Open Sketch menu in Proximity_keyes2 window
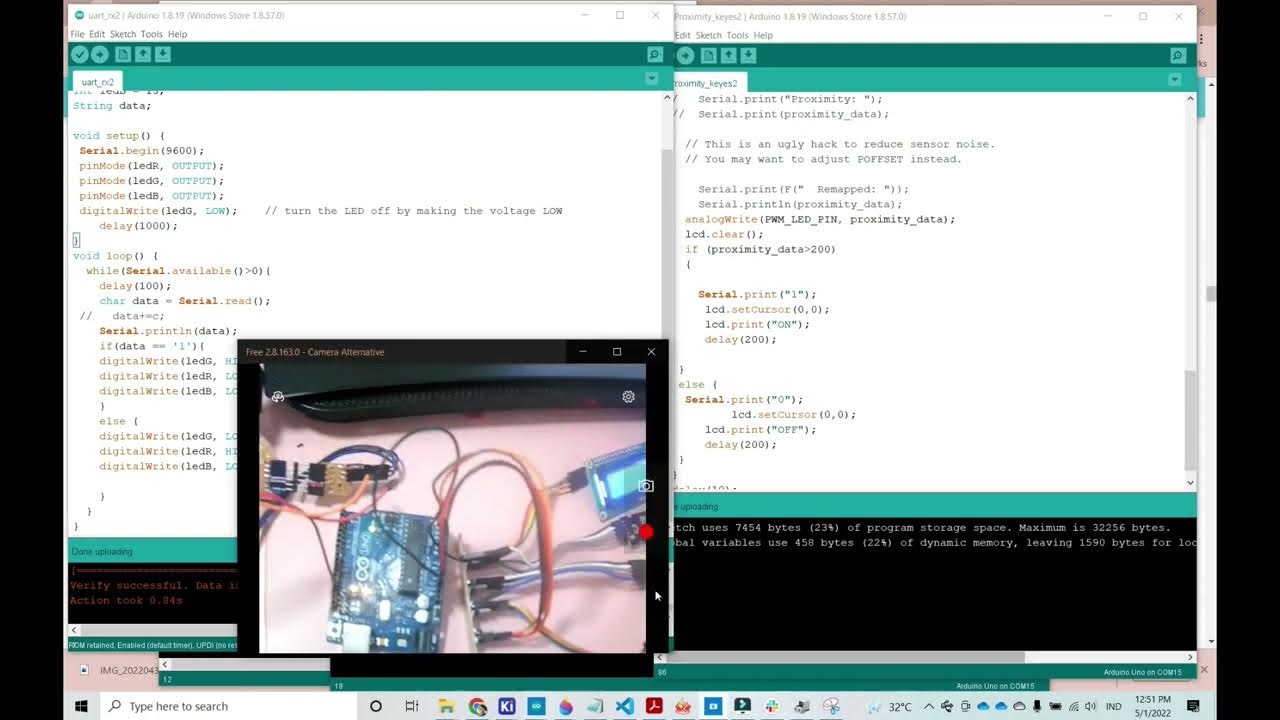Viewport: 1280px width, 720px height. (708, 35)
